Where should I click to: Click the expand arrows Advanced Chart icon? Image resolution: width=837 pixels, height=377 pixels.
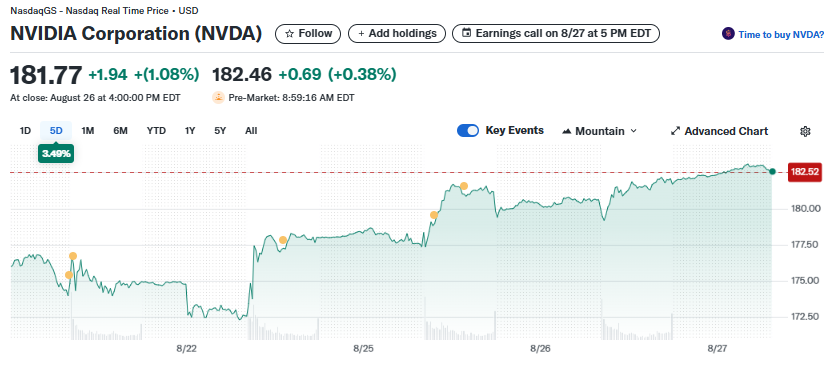[x=675, y=131]
